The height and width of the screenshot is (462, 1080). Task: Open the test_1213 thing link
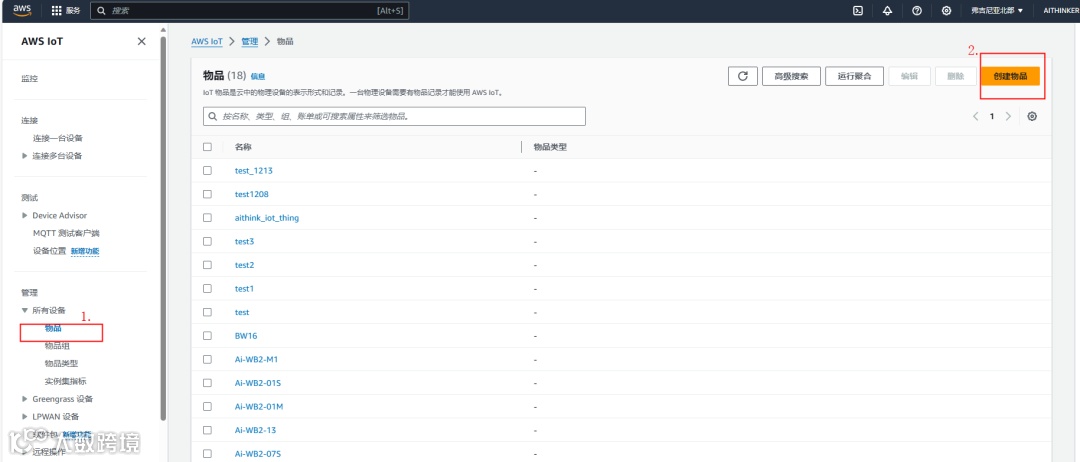point(254,170)
